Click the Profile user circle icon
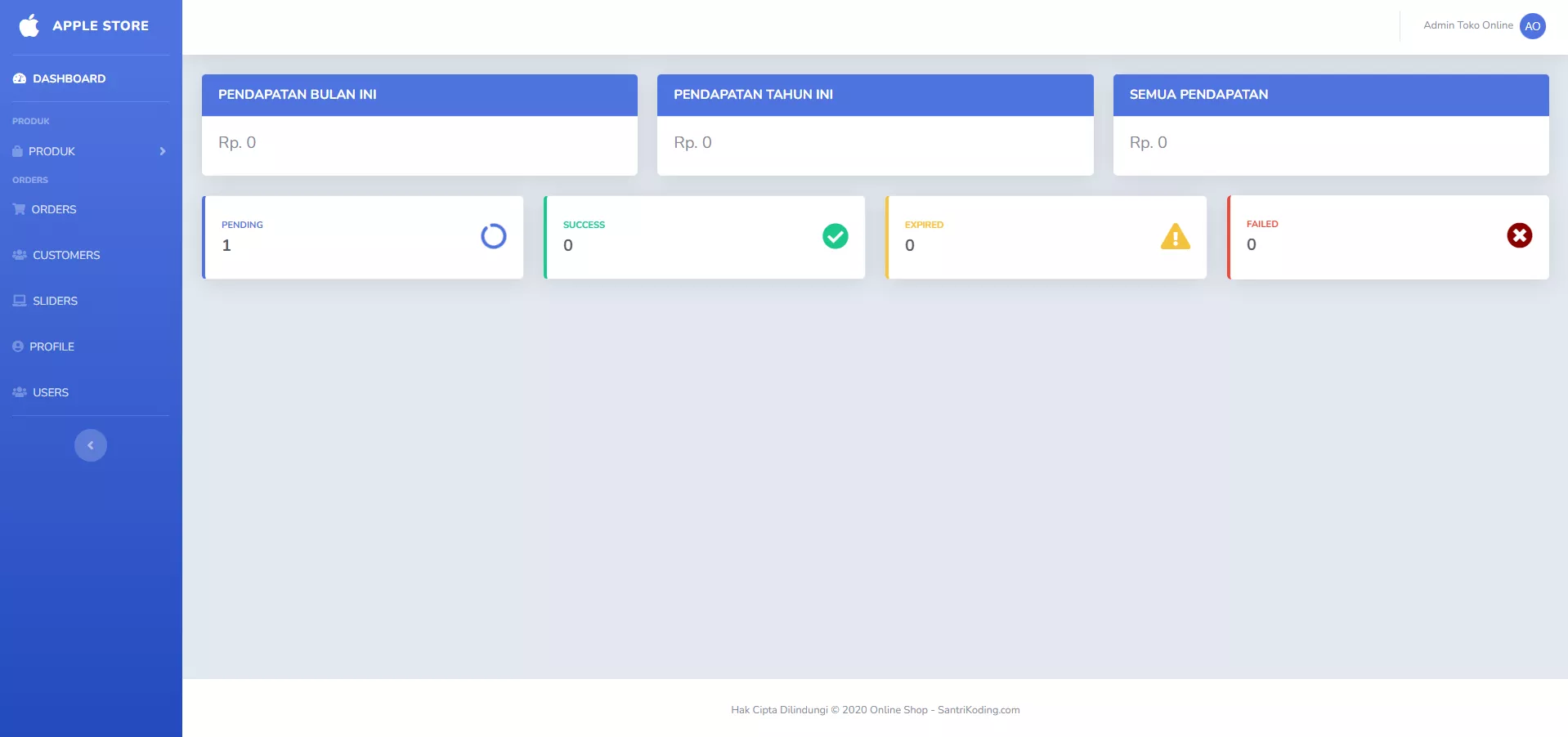1568x737 pixels. click(x=18, y=346)
